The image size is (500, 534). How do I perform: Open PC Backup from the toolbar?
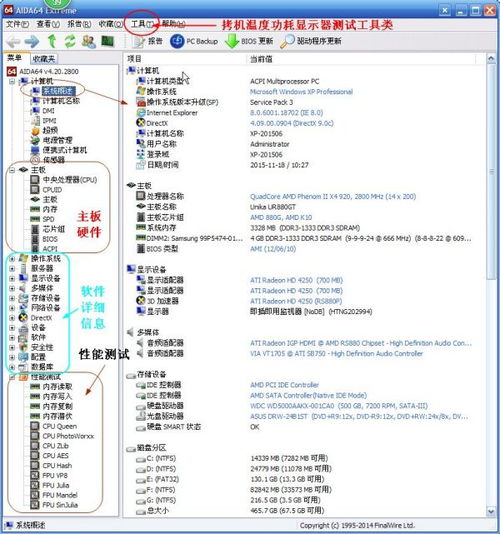[194, 41]
